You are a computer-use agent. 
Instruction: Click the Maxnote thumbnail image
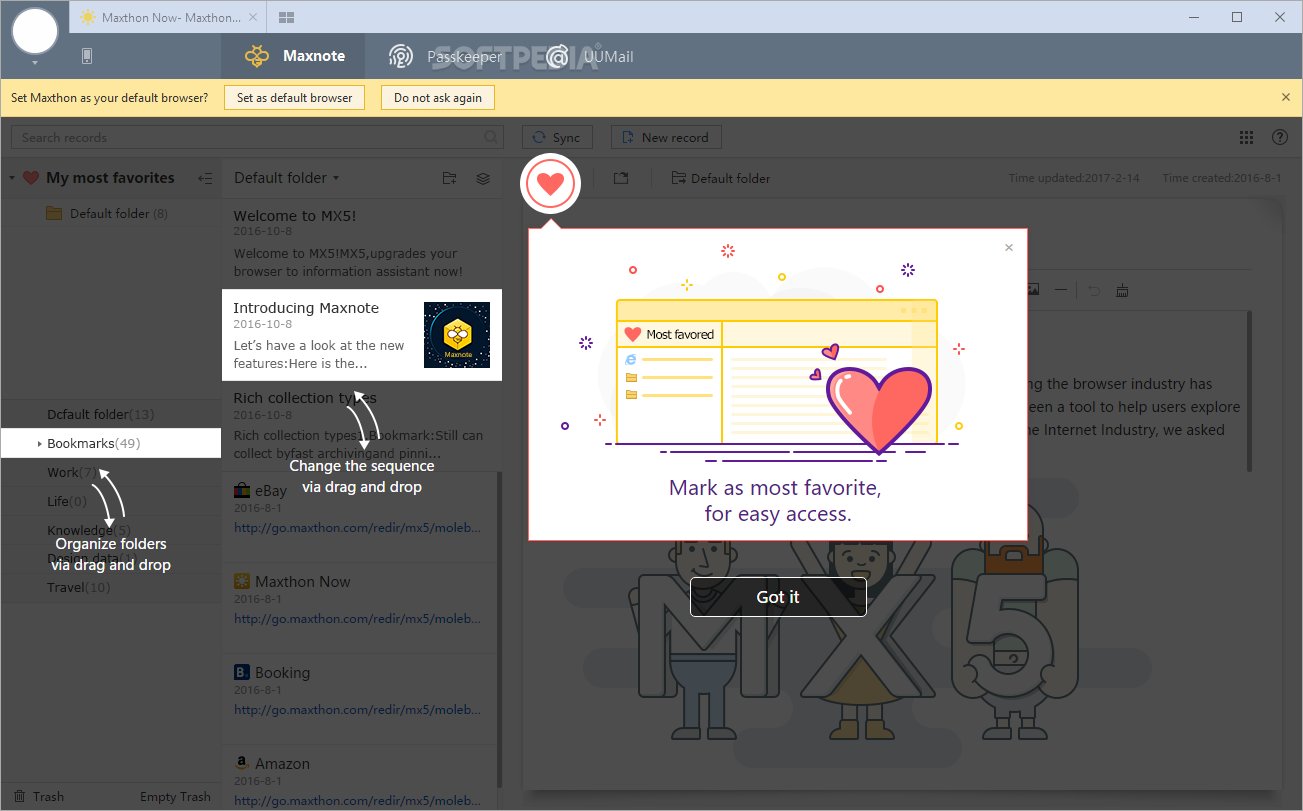tap(457, 335)
